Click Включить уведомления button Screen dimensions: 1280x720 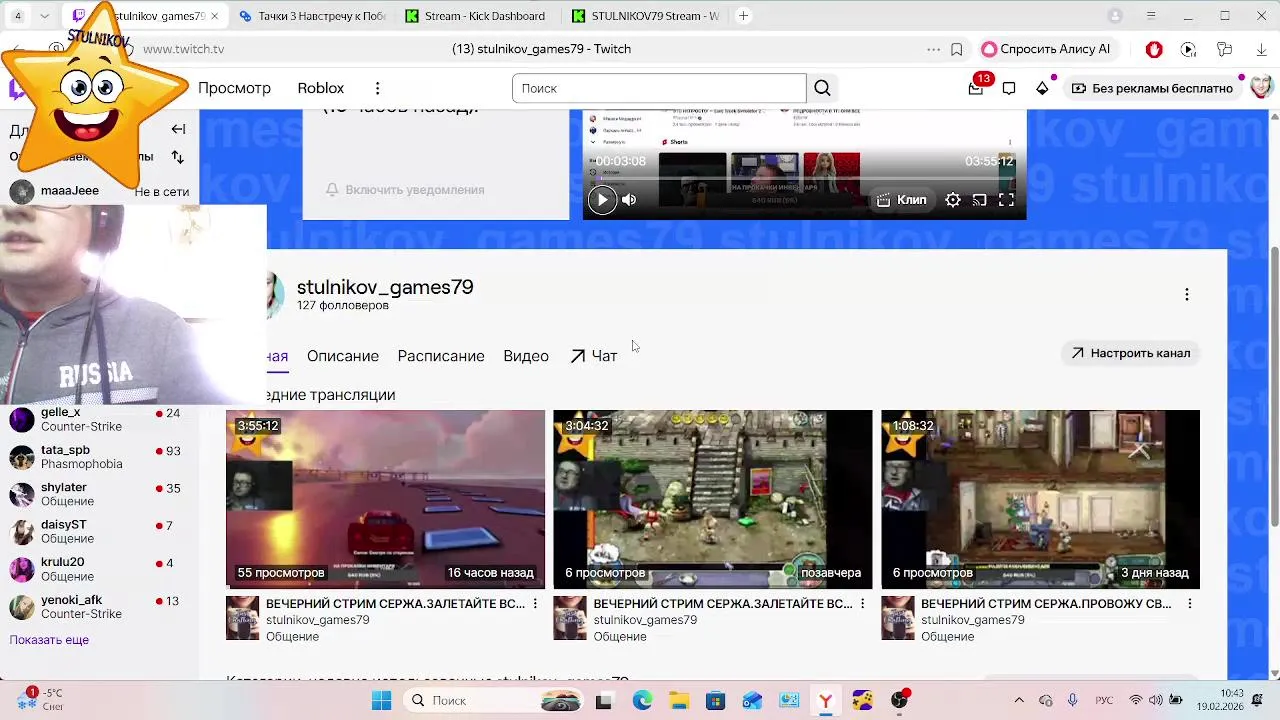(405, 190)
